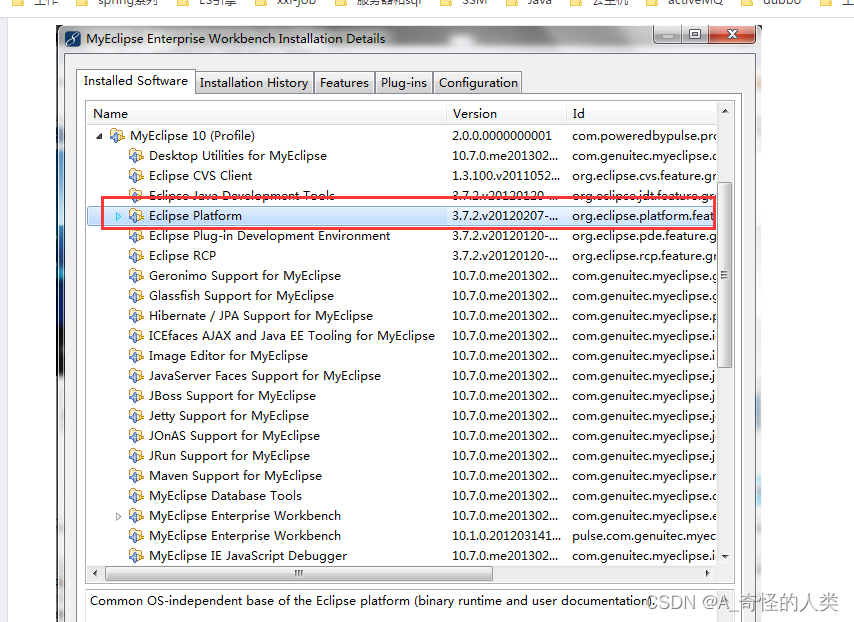The image size is (854, 622).
Task: Click version 1.3.100.v2011052 cell
Action: pyautogui.click(x=505, y=175)
